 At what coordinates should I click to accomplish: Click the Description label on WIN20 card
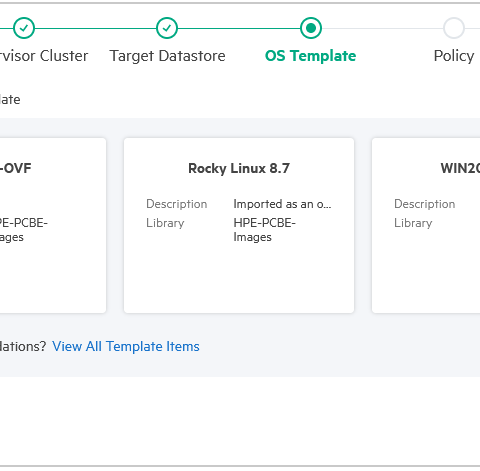click(x=425, y=204)
